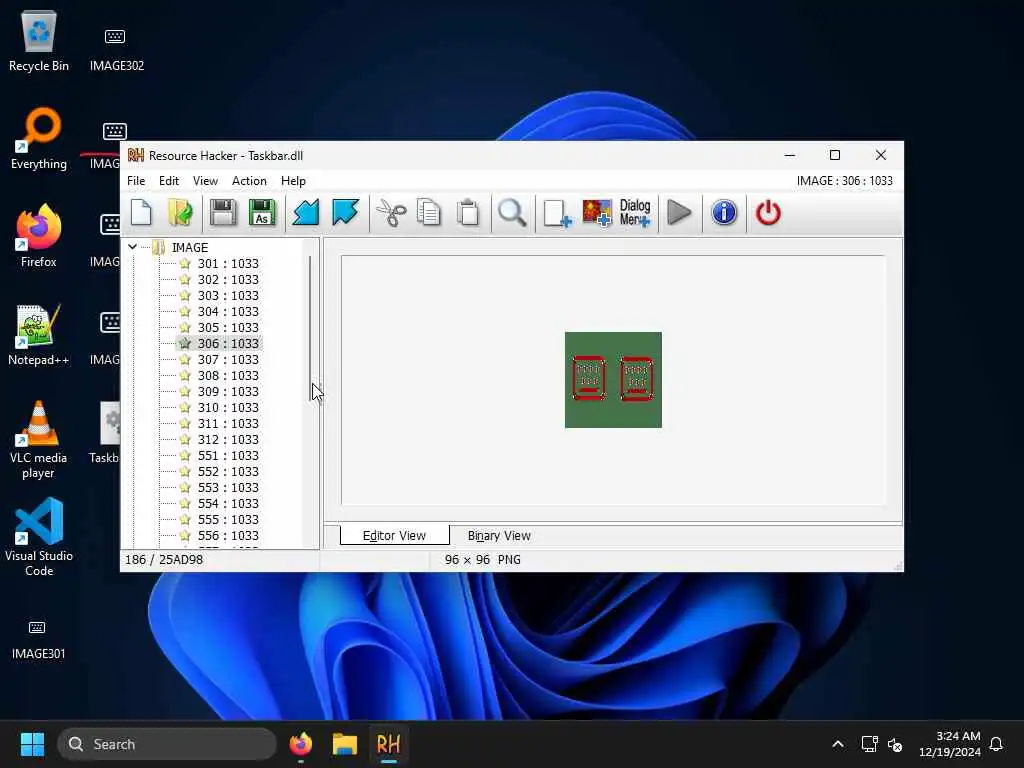The width and height of the screenshot is (1024, 768).
Task: Open the Recycle Bin desktop icon
Action: (39, 40)
